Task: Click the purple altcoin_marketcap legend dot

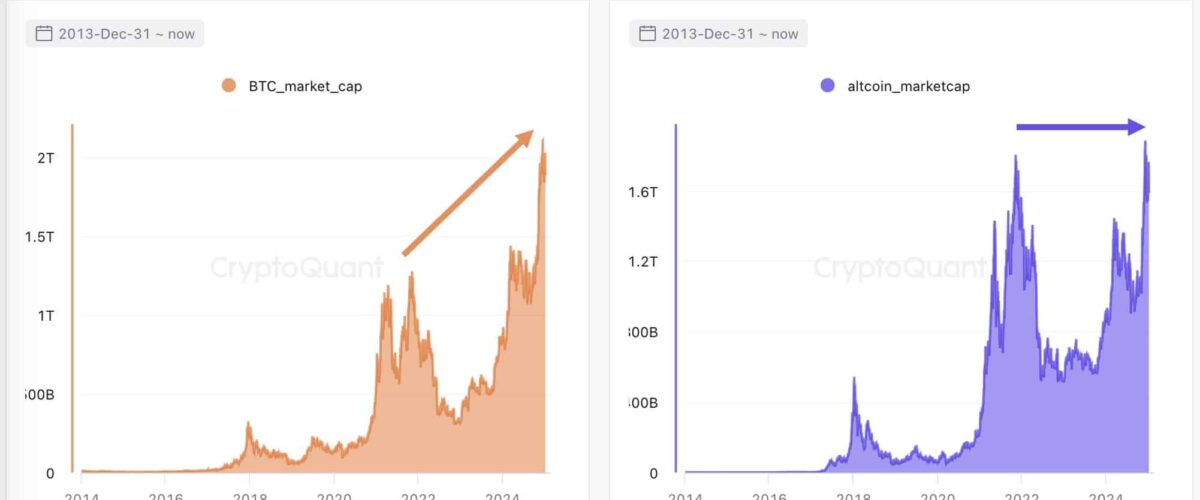Action: (827, 86)
